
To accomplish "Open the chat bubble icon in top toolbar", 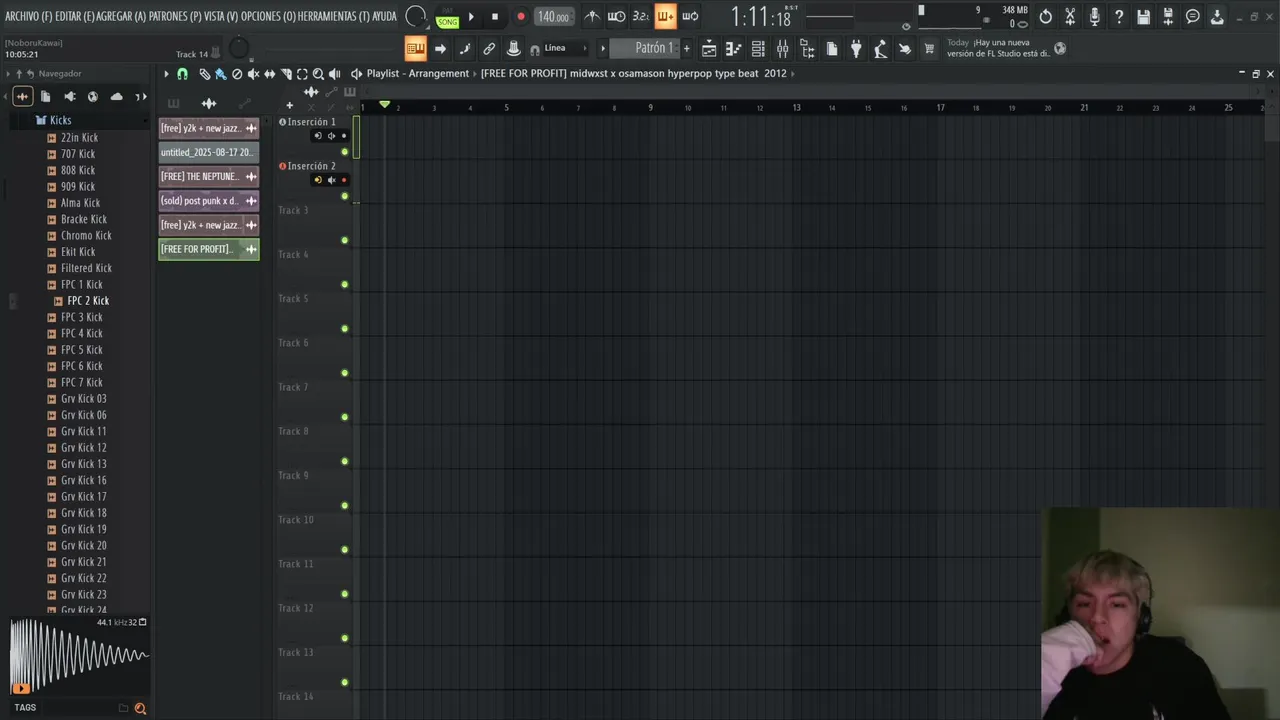I will pyautogui.click(x=1192, y=17).
